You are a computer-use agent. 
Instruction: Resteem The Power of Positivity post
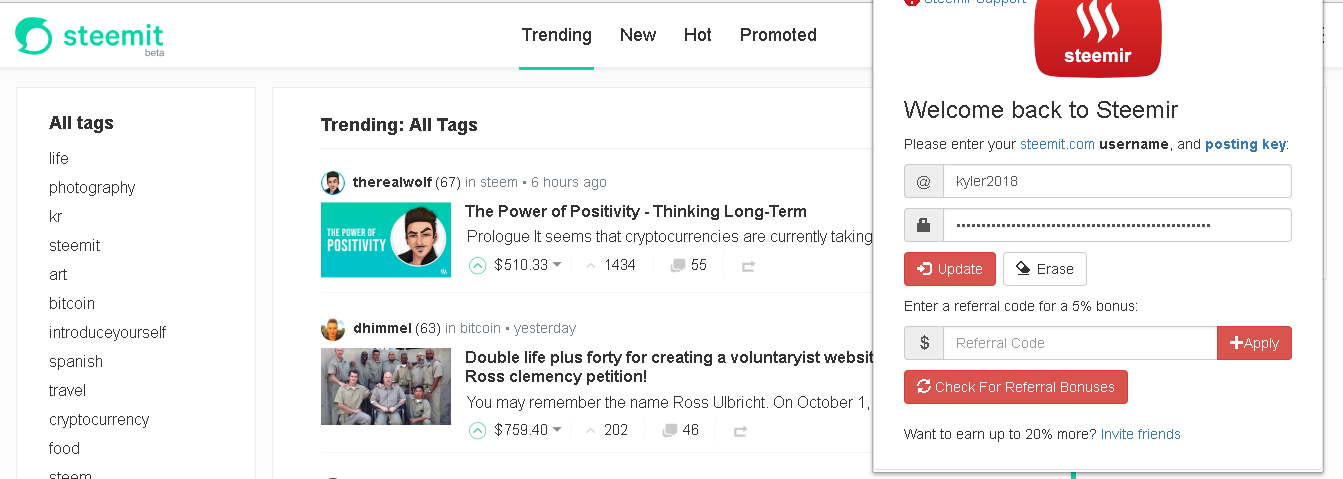(x=747, y=266)
